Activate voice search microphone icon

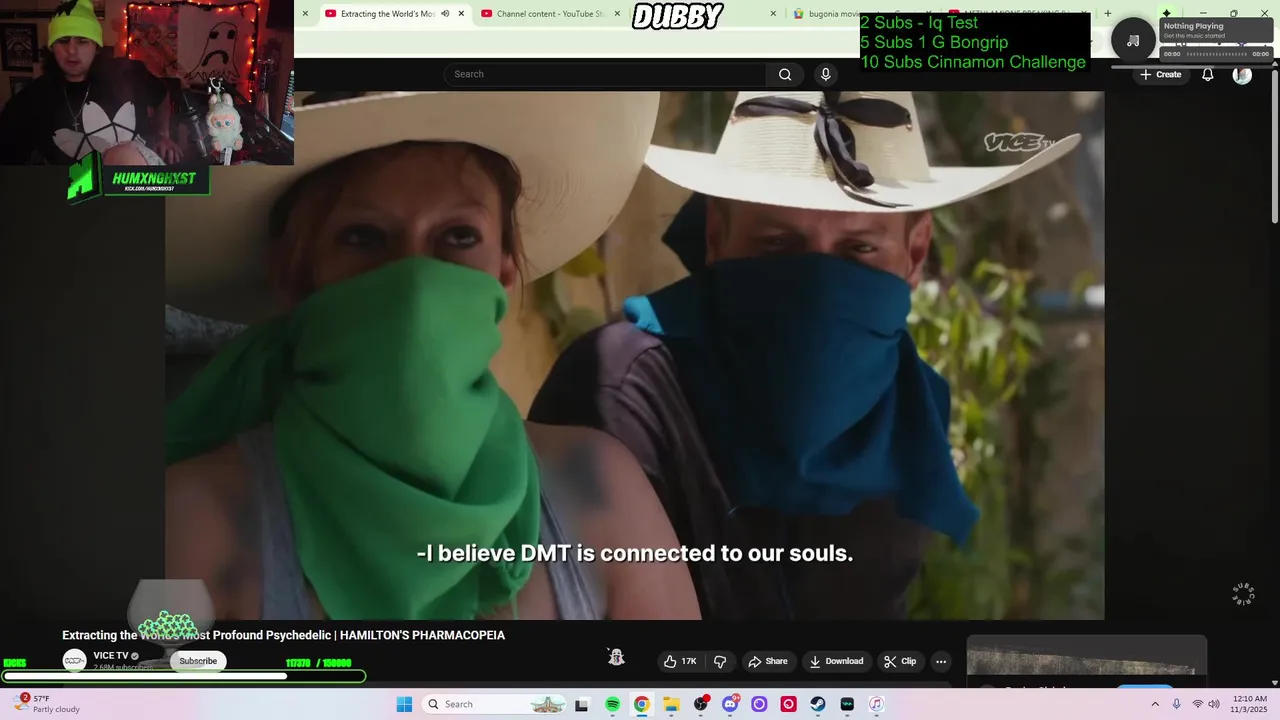825,74
